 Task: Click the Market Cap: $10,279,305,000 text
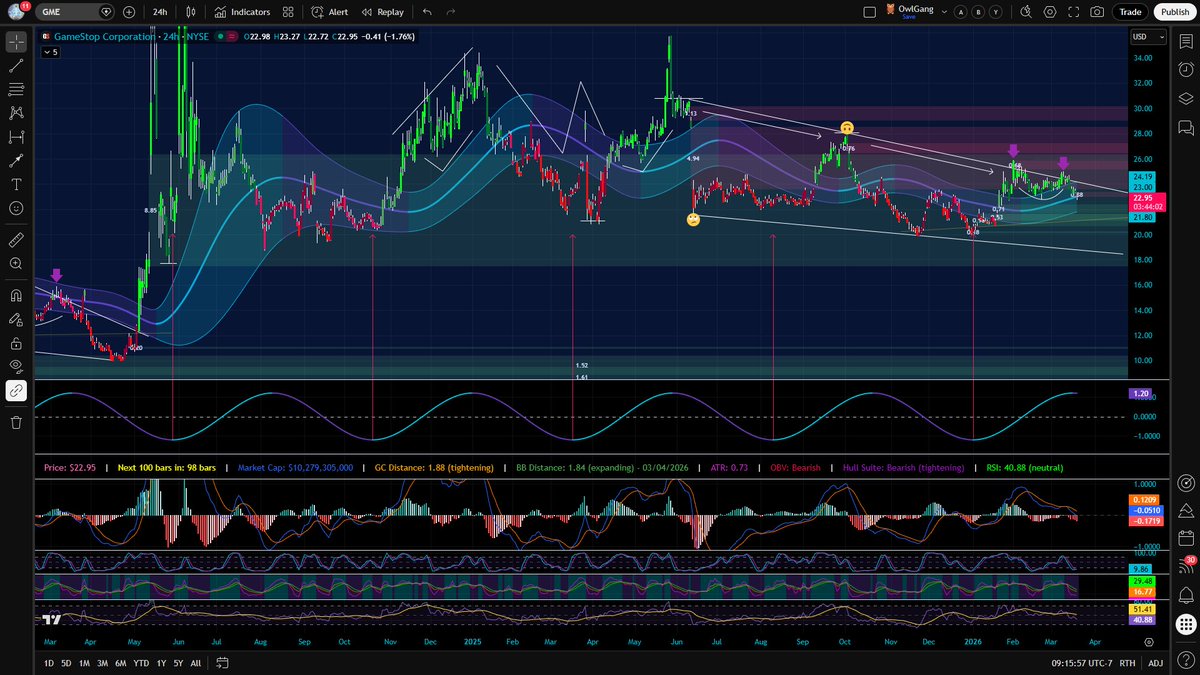[296, 467]
